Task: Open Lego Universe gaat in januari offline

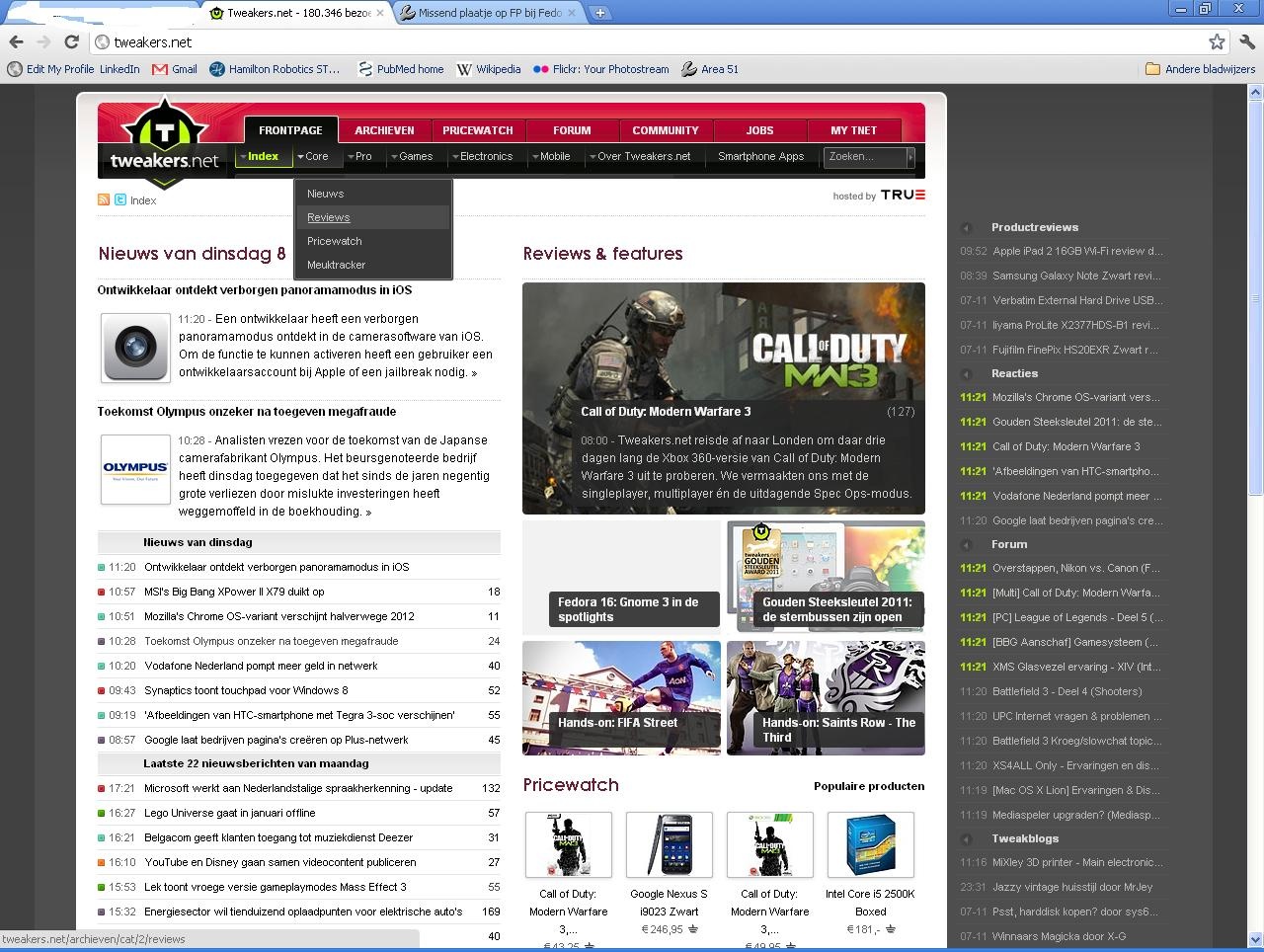Action: pyautogui.click(x=230, y=813)
